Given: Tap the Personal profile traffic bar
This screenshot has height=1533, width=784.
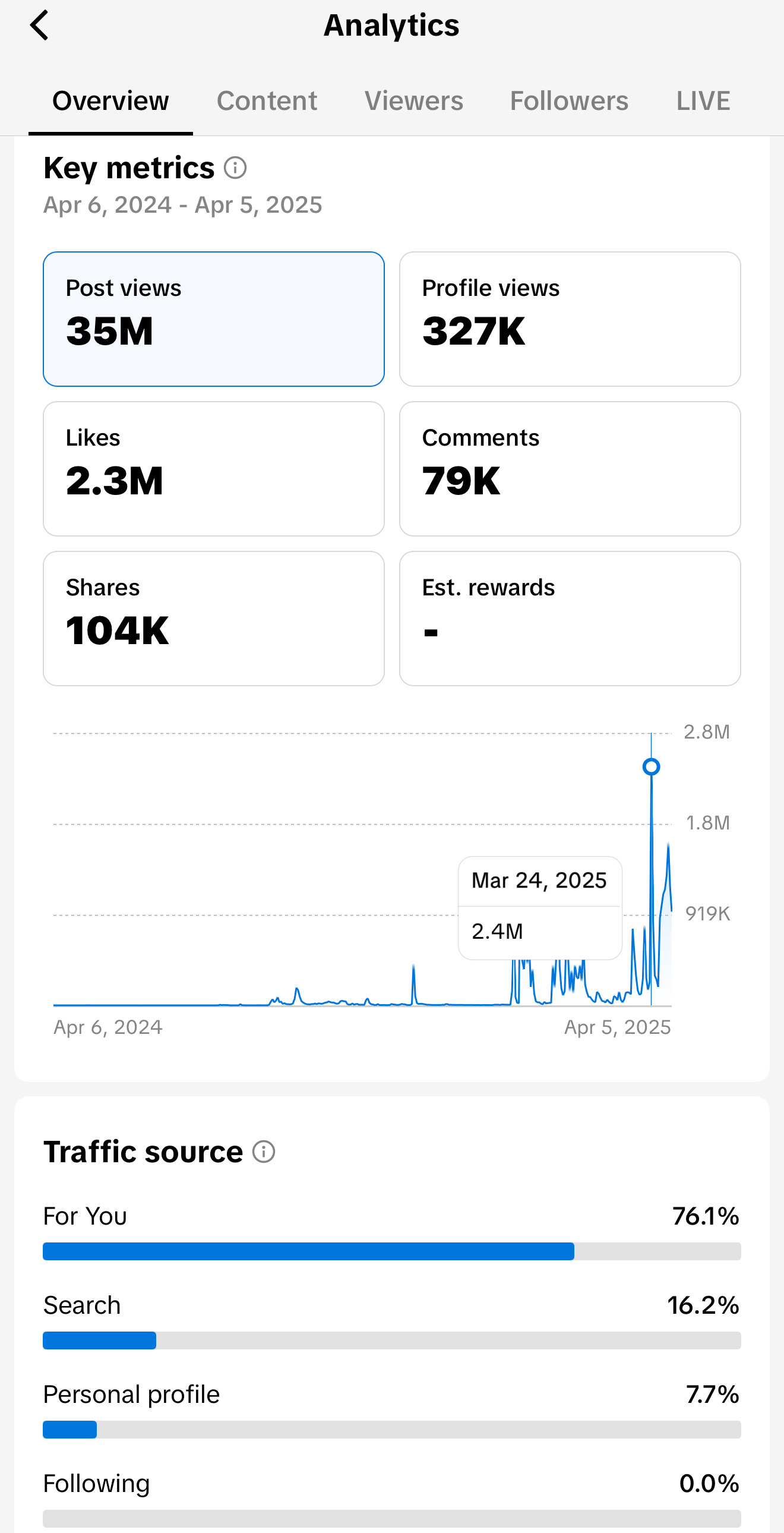Looking at the screenshot, I should point(391,1430).
